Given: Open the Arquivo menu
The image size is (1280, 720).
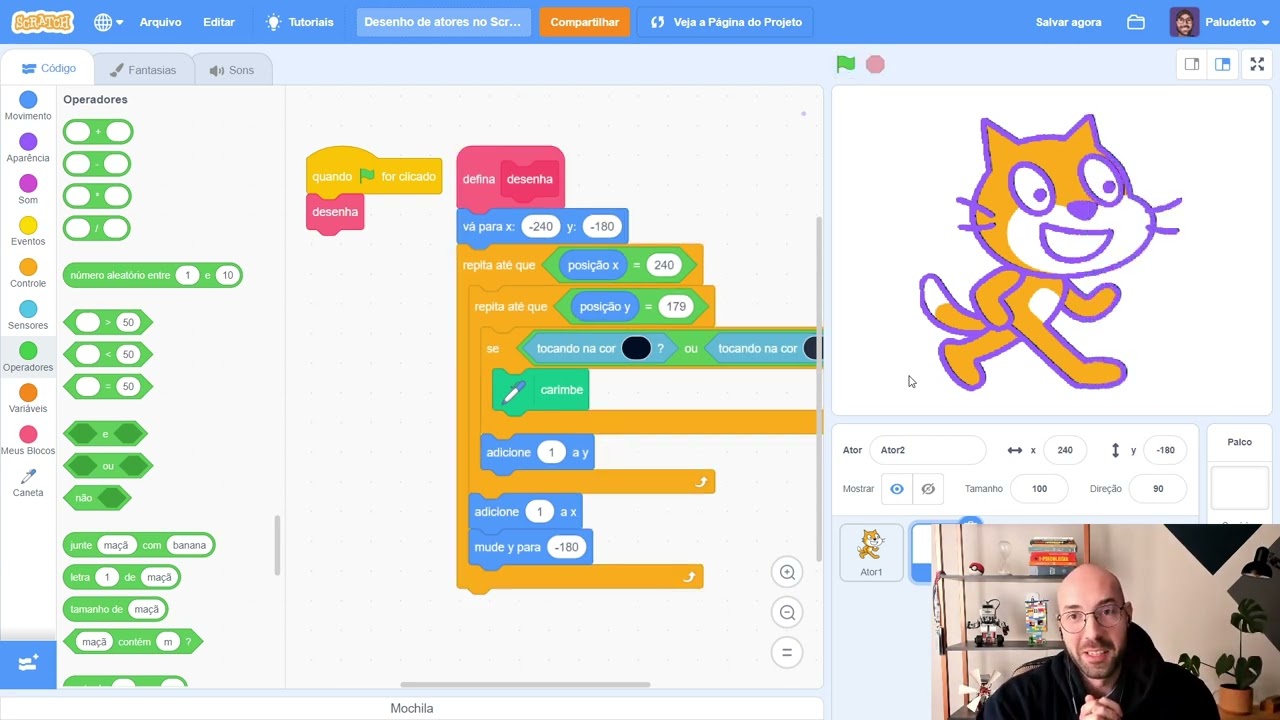Looking at the screenshot, I should [x=160, y=22].
